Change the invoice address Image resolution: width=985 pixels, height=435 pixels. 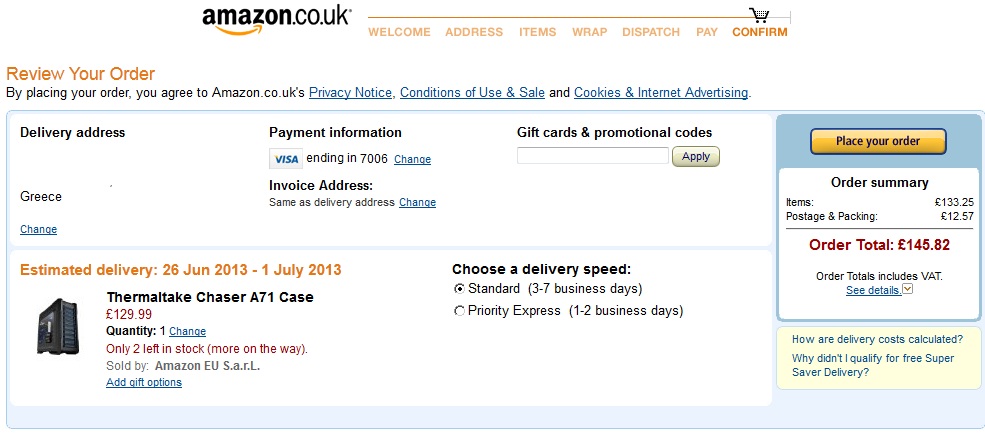point(417,202)
